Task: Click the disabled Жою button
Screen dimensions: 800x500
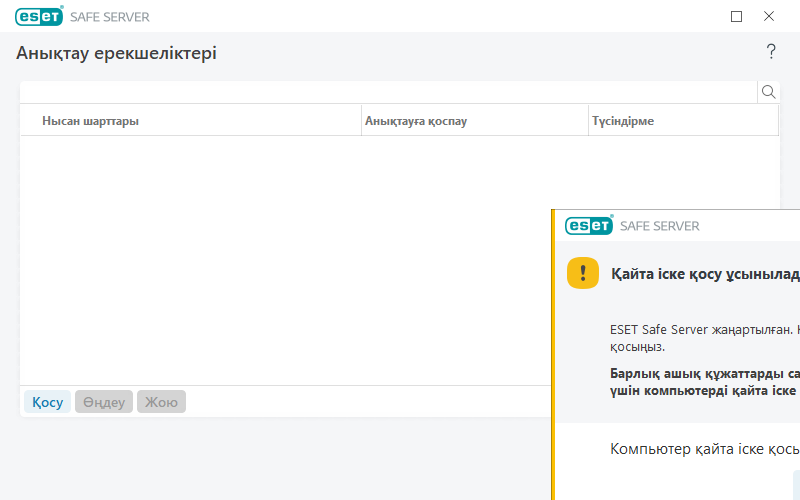Action: tap(161, 402)
